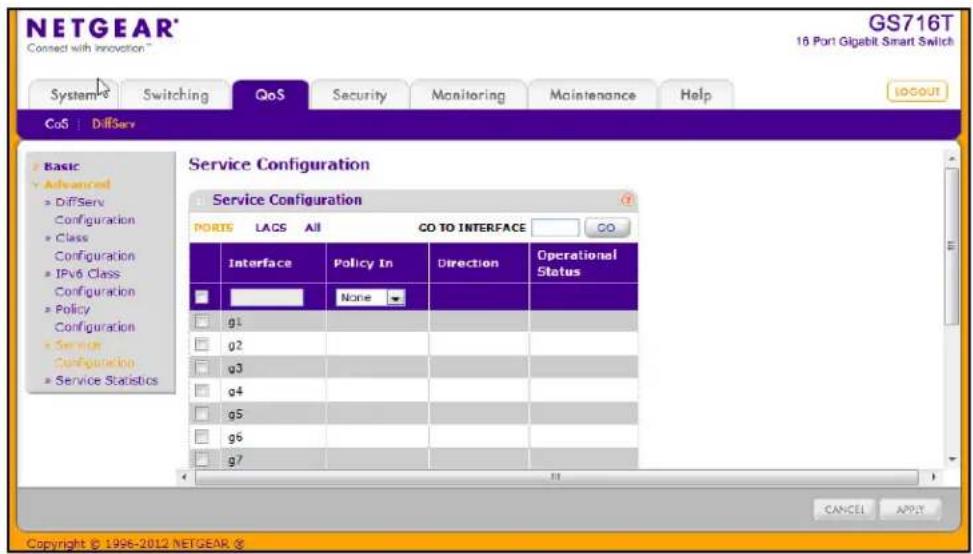Click the vertical scrollbar thumb
Image resolution: width=973 pixels, height=554 pixels.
click(951, 245)
